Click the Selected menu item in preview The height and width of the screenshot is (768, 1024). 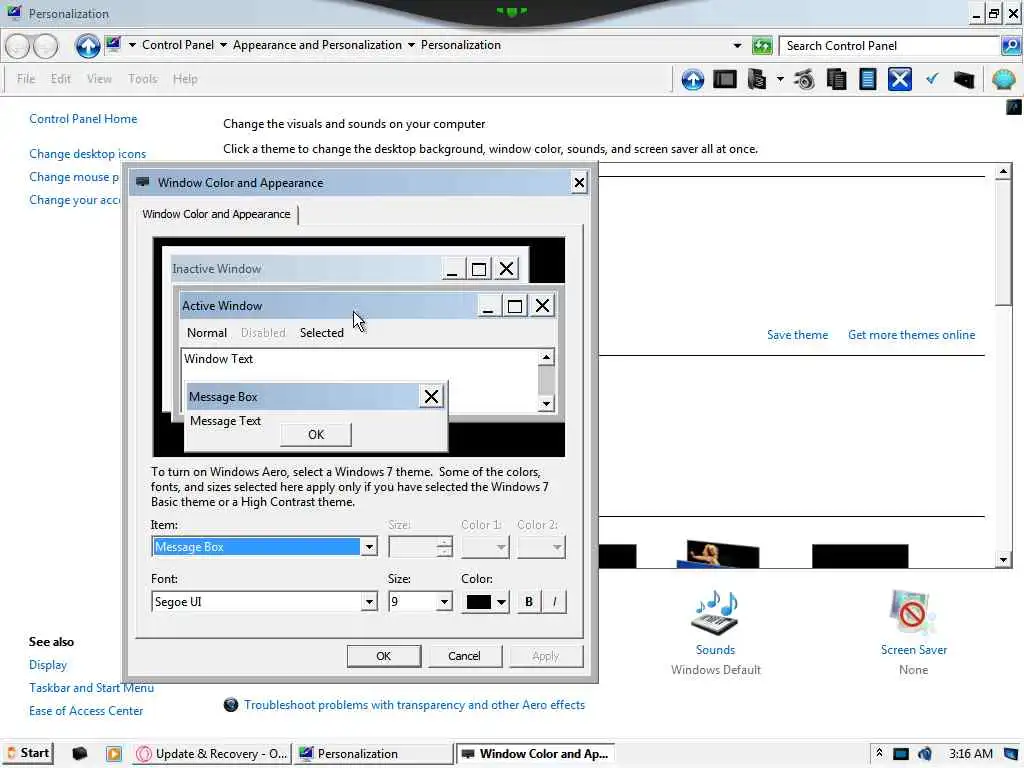click(321, 333)
